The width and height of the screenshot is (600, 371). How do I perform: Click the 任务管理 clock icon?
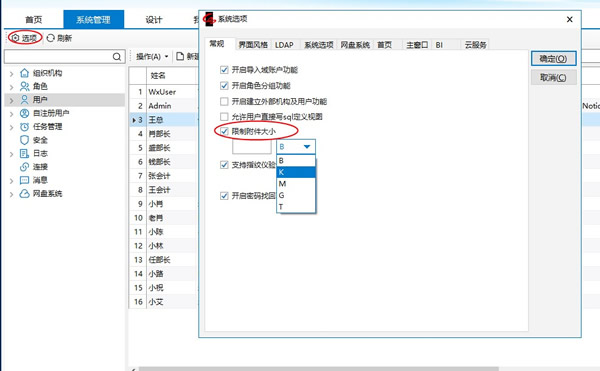(x=24, y=127)
